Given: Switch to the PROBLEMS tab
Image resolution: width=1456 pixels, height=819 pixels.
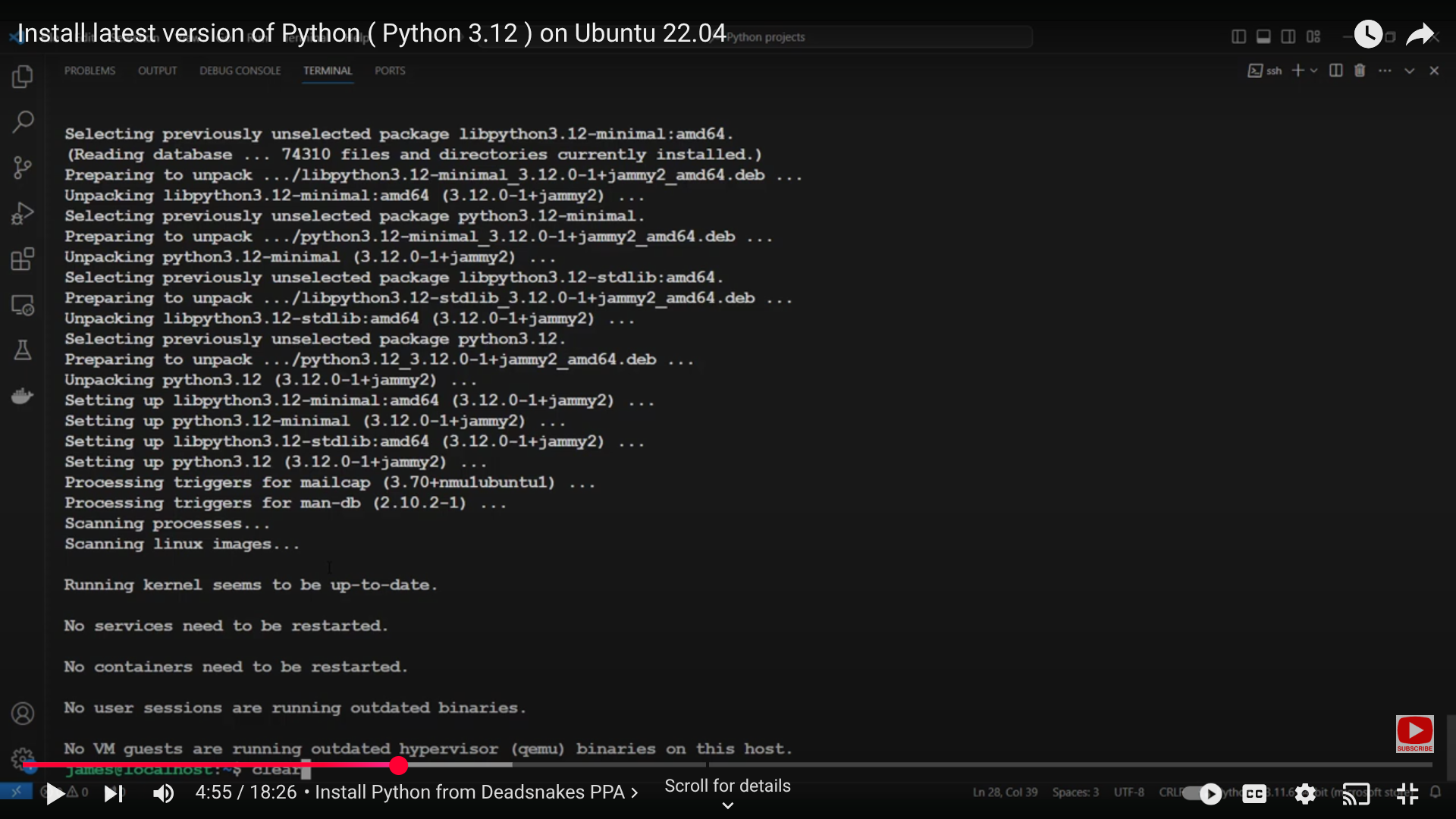Looking at the screenshot, I should (89, 71).
